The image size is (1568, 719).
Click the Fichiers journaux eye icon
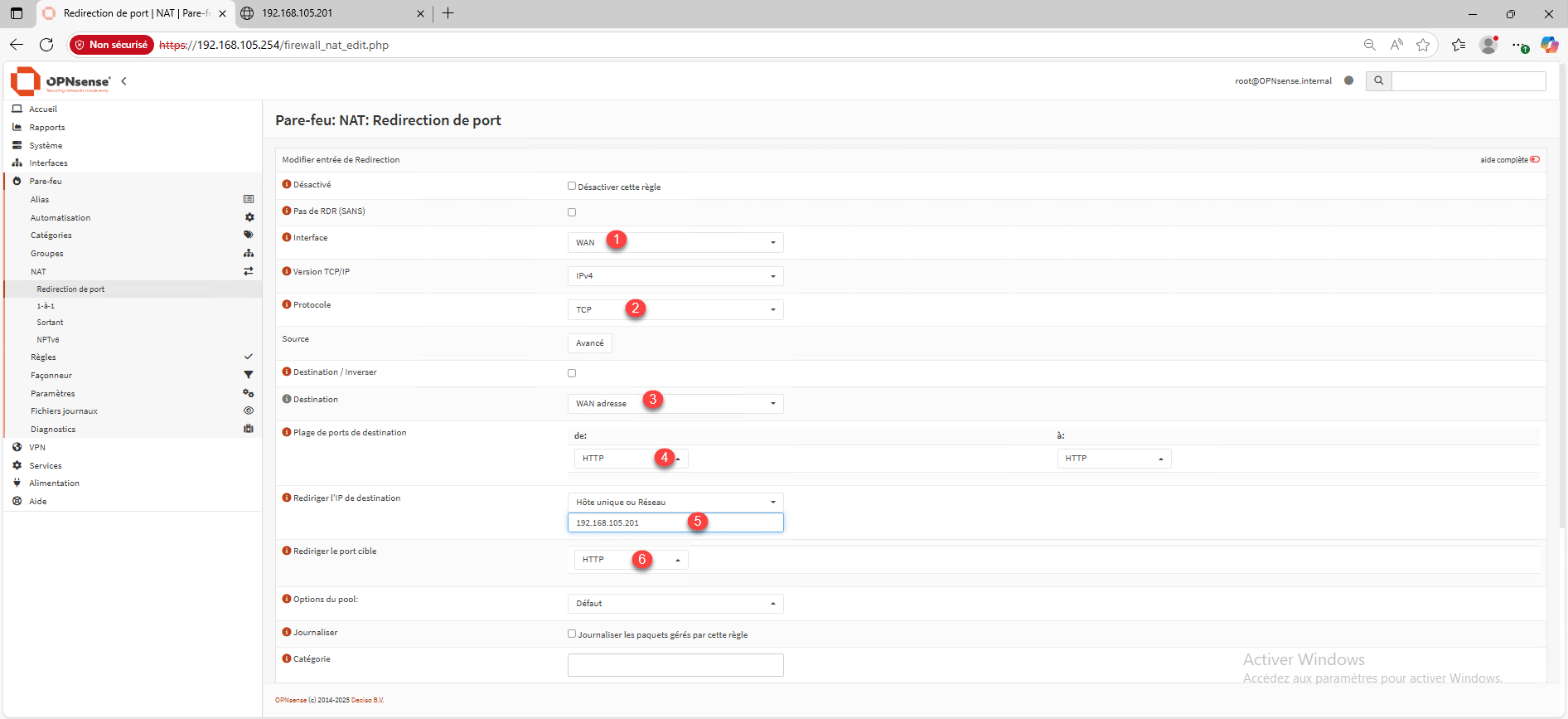coord(249,411)
